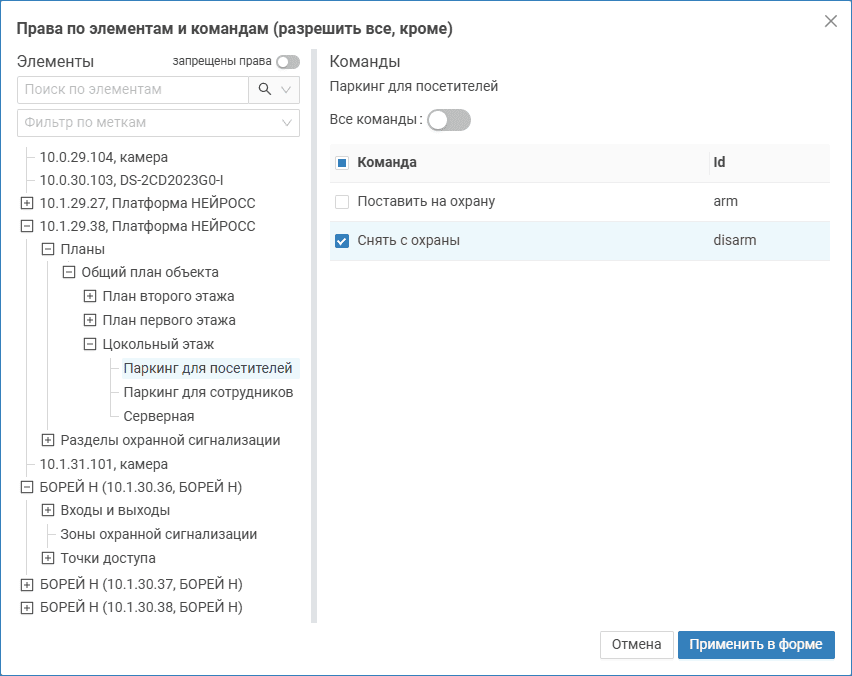Toggle the 'запрещены права' switch
This screenshot has height=676, width=852.
pyautogui.click(x=288, y=62)
